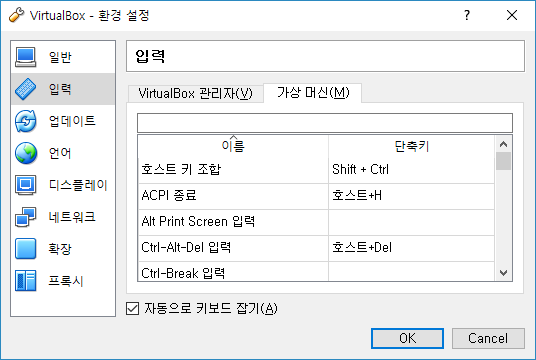Viewport: 536px width, 360px height.
Task: Select 업데이트 label in sidebar
Action: click(72, 121)
